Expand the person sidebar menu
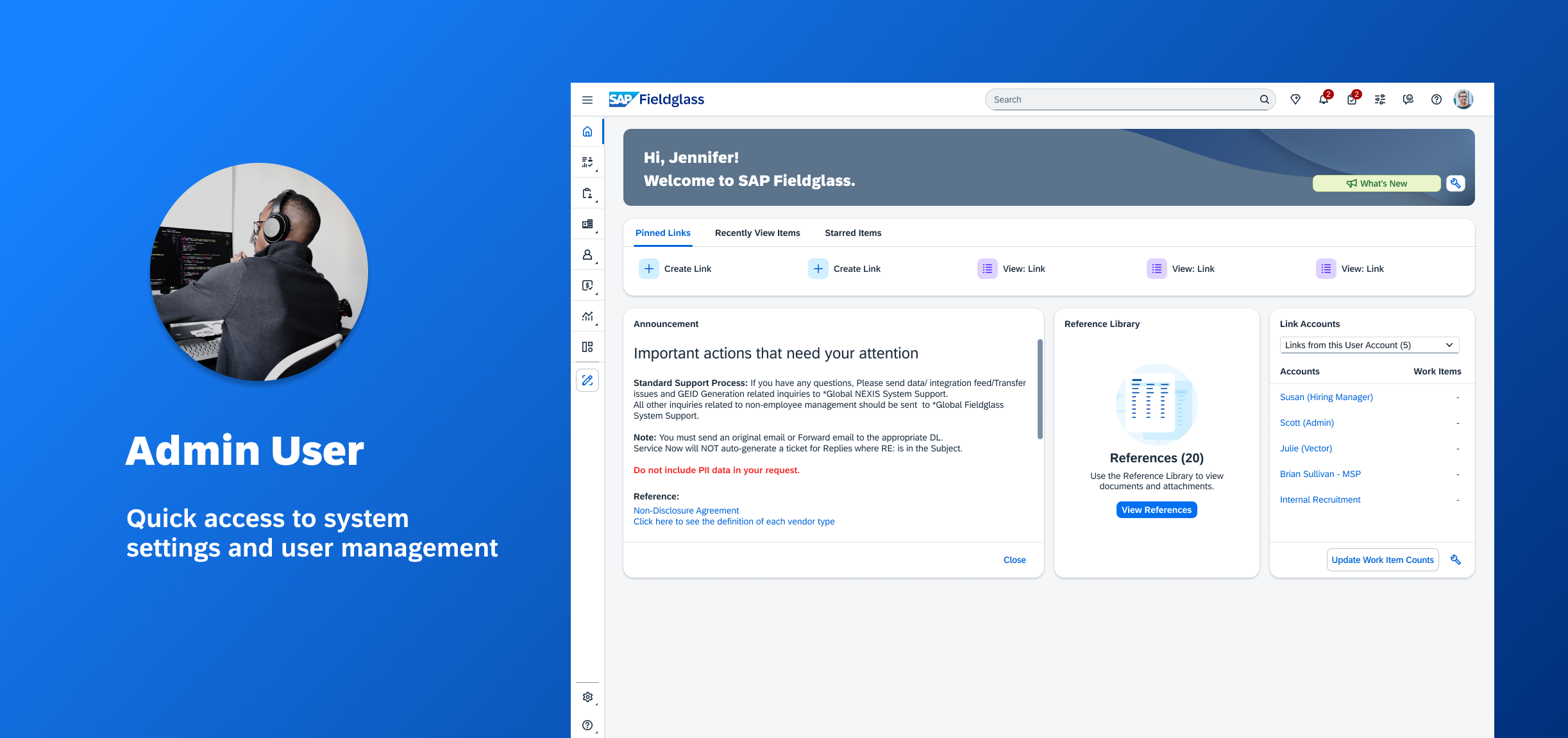 tap(587, 255)
